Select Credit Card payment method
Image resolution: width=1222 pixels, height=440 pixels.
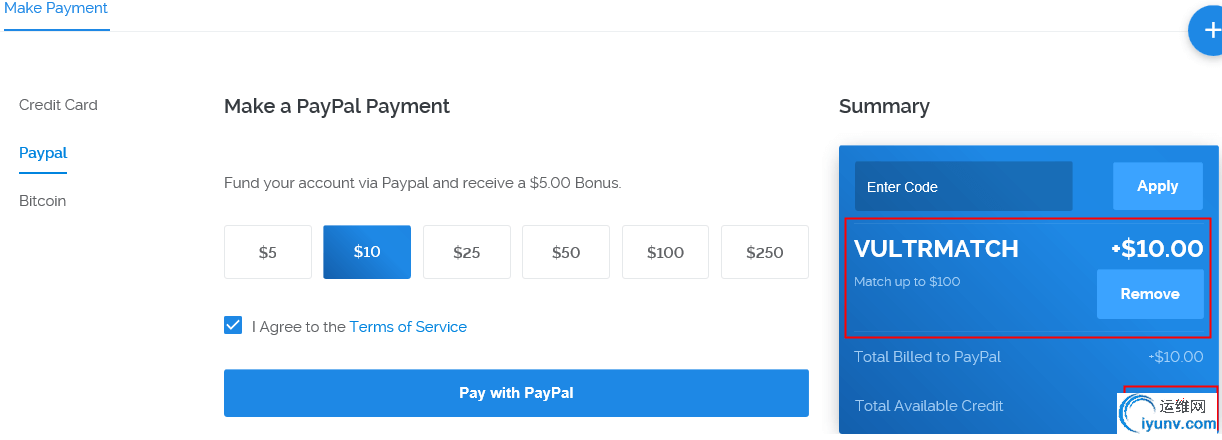[x=58, y=105]
